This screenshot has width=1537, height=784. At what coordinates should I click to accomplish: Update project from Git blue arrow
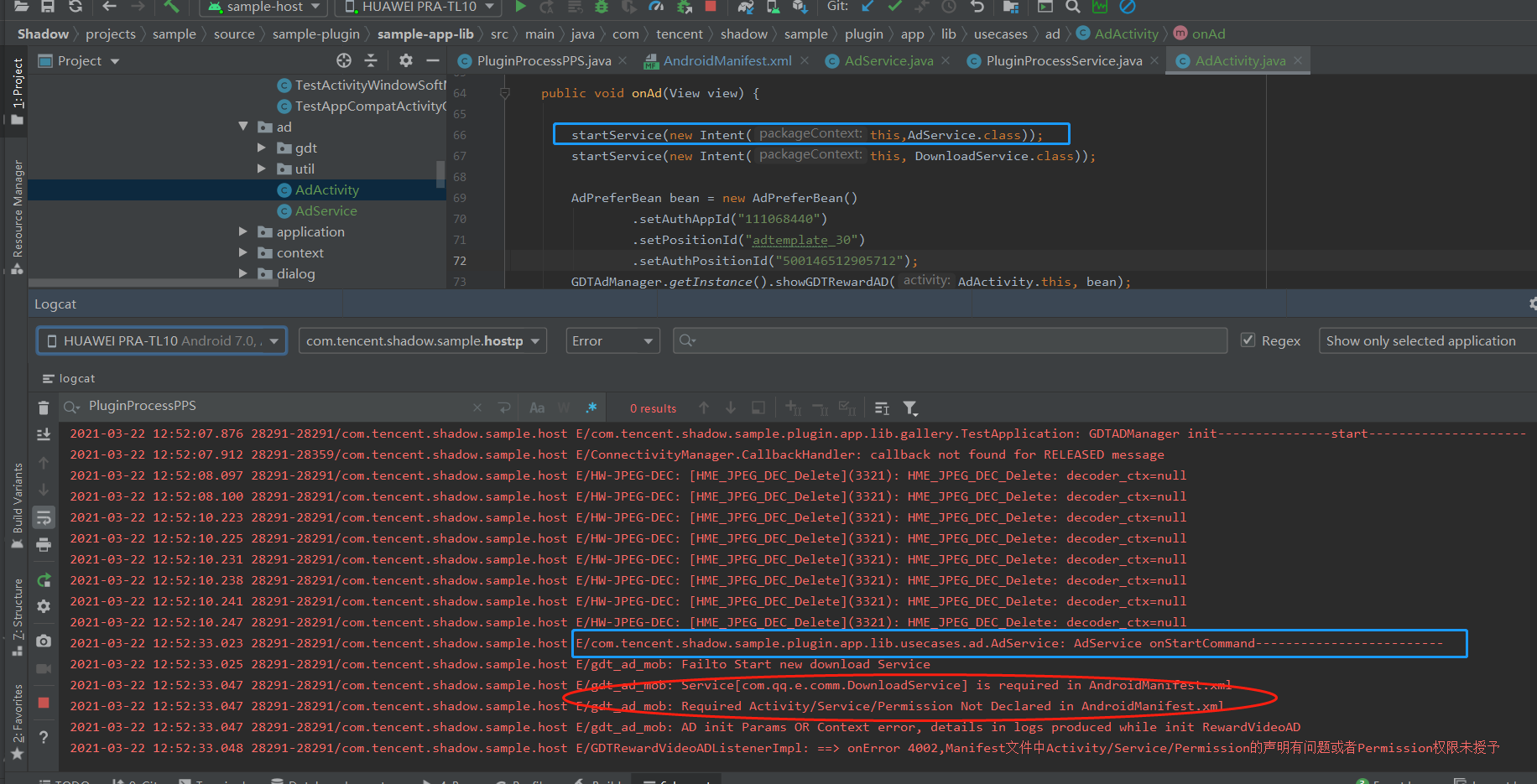(867, 8)
